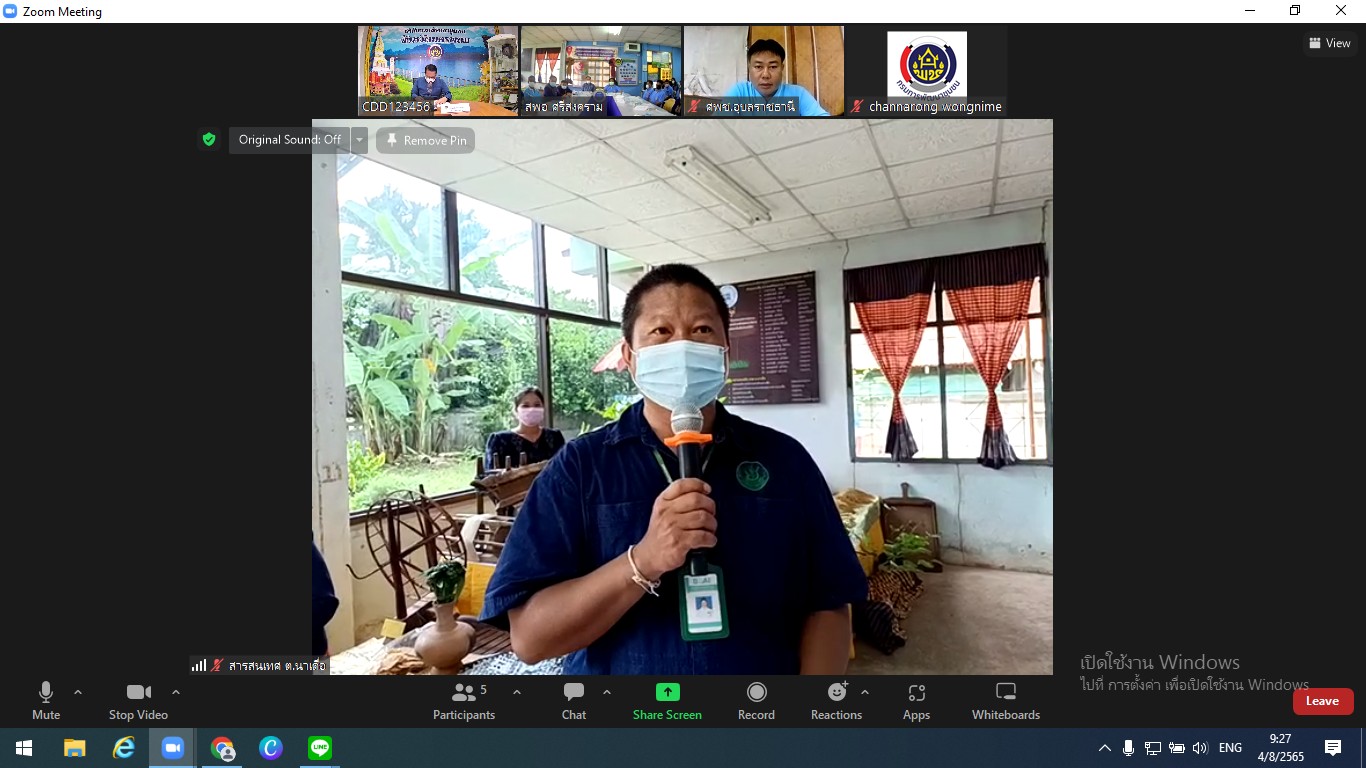Image resolution: width=1366 pixels, height=768 pixels.
Task: Stop the video camera
Action: click(138, 700)
